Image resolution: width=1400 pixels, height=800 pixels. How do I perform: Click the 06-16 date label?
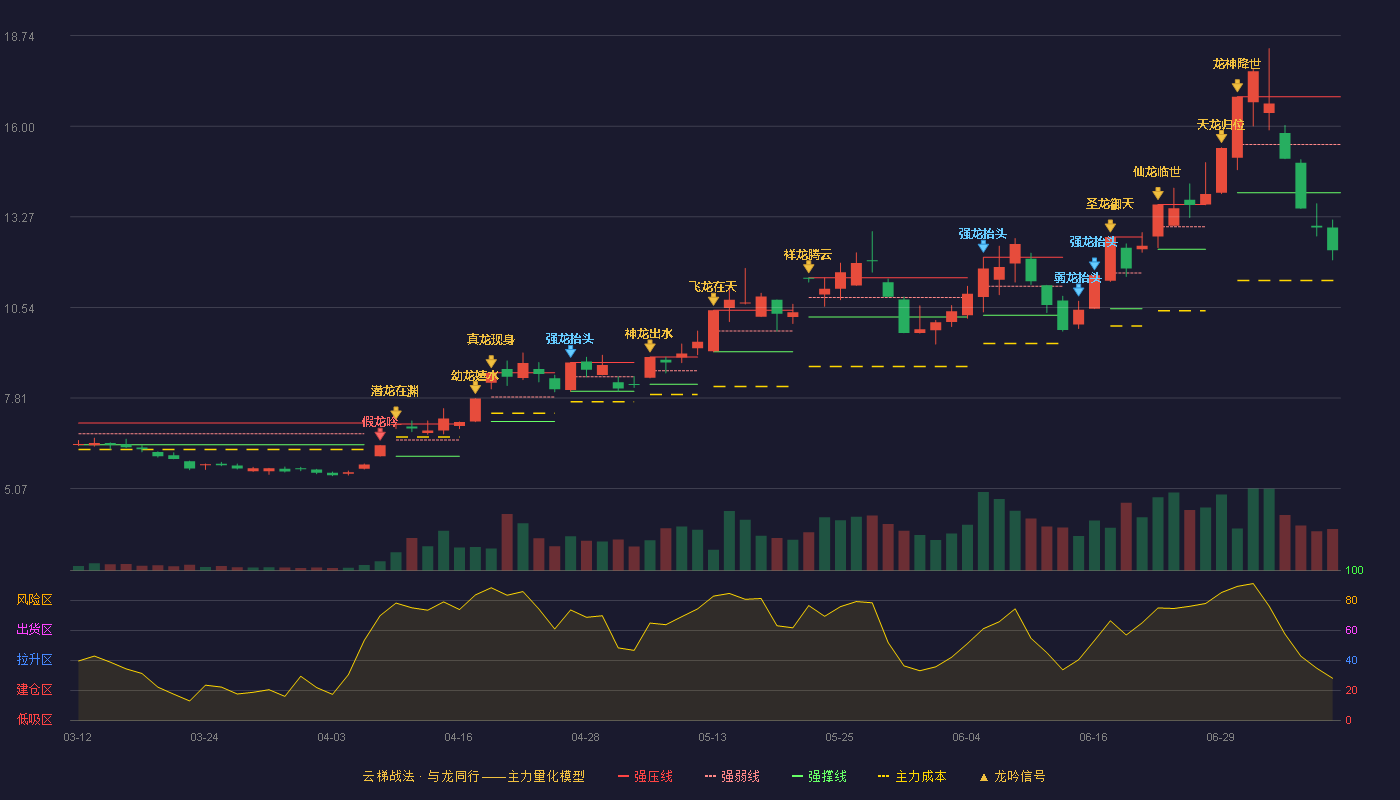click(x=1093, y=737)
